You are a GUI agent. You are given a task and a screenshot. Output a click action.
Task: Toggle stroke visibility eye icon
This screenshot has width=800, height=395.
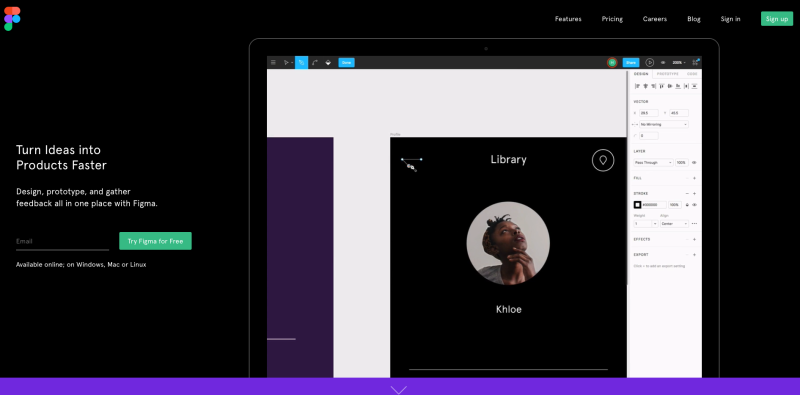(694, 205)
